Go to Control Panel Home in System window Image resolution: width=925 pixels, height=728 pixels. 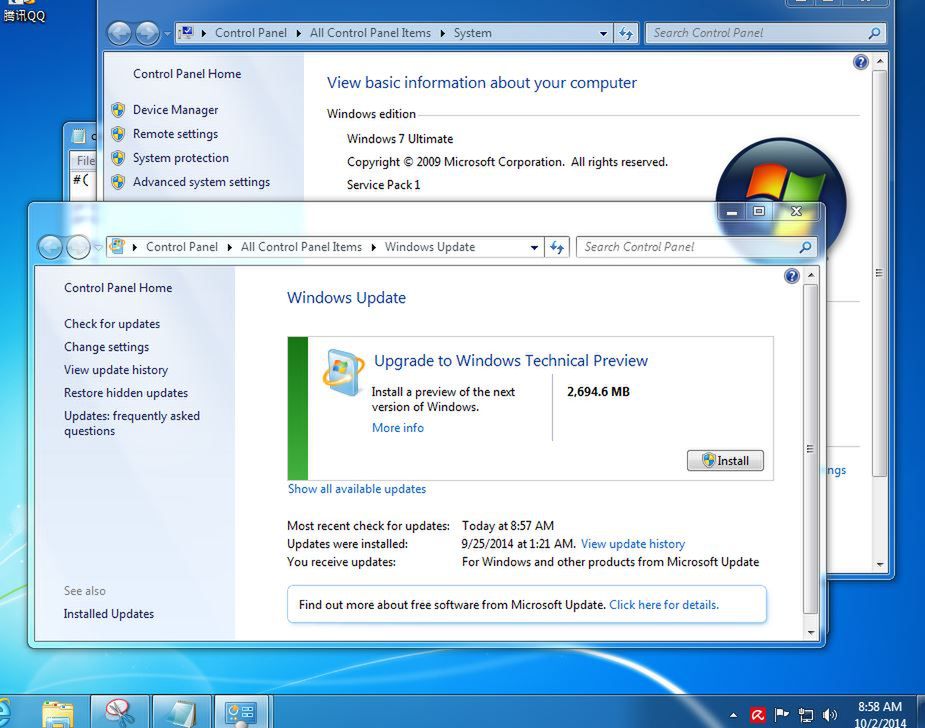[x=187, y=74]
